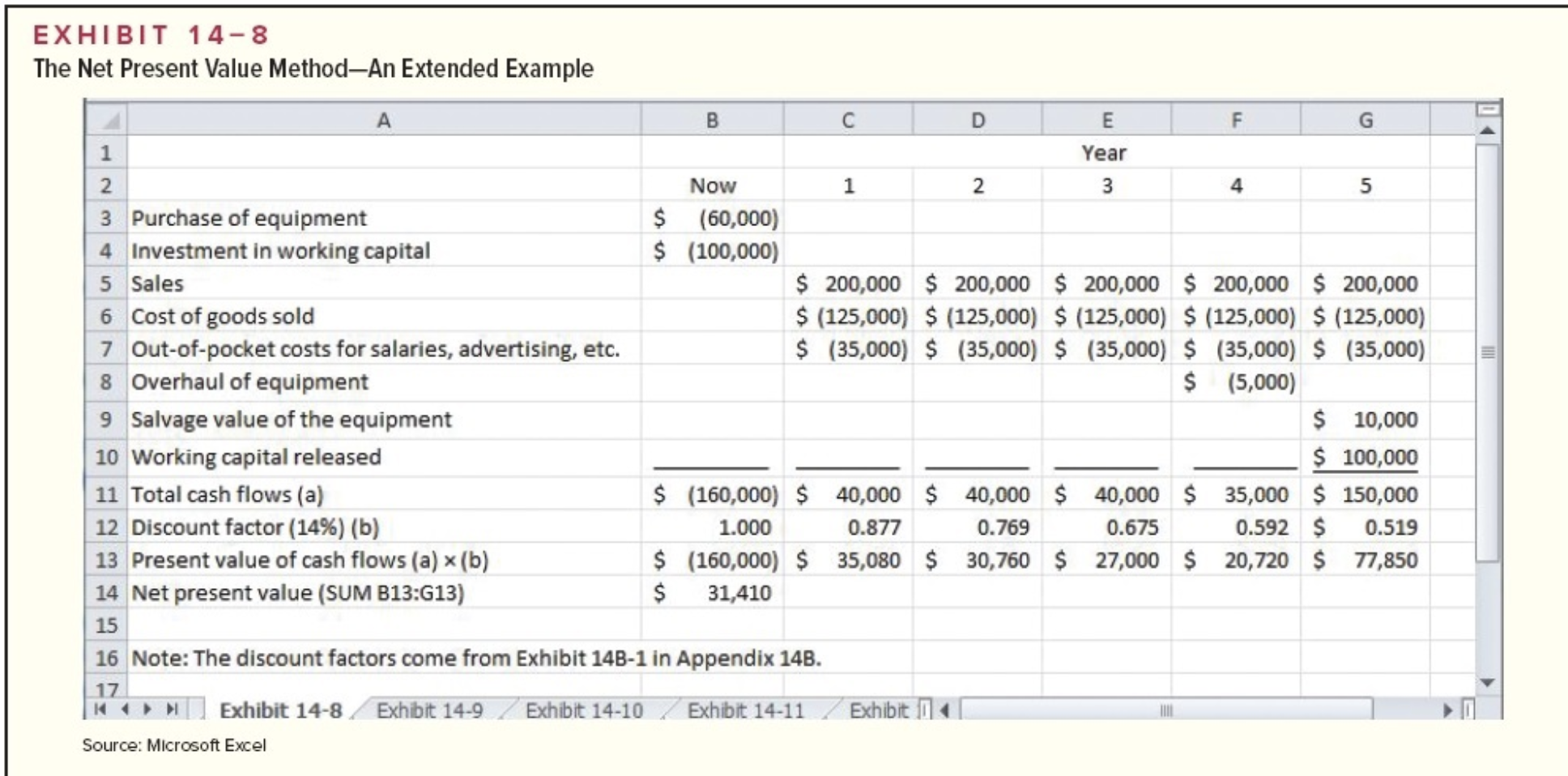Click the active Exhibit 14-8 tab
Image resolution: width=1568 pixels, height=776 pixels.
(x=281, y=707)
